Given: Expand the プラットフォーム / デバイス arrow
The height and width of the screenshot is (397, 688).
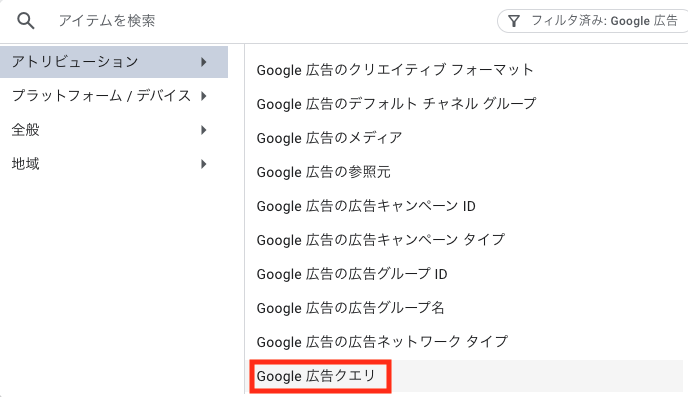Looking at the screenshot, I should pos(204,96).
